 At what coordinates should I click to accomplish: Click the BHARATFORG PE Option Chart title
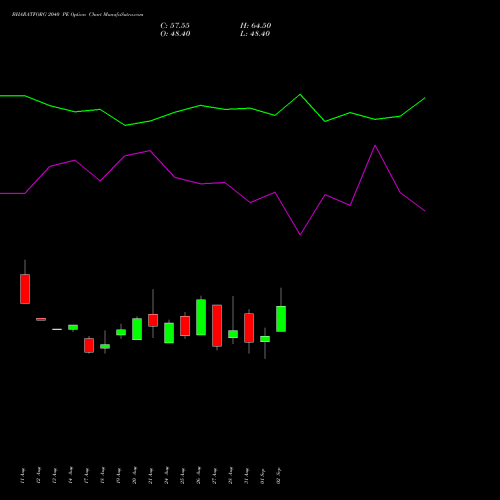pyautogui.click(x=77, y=15)
